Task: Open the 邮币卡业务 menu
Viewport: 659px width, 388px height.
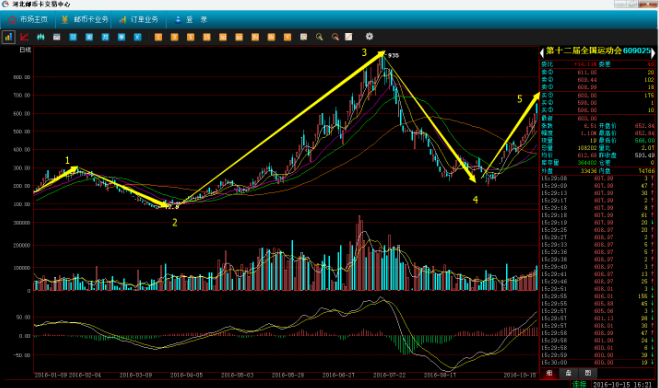Action: point(85,19)
